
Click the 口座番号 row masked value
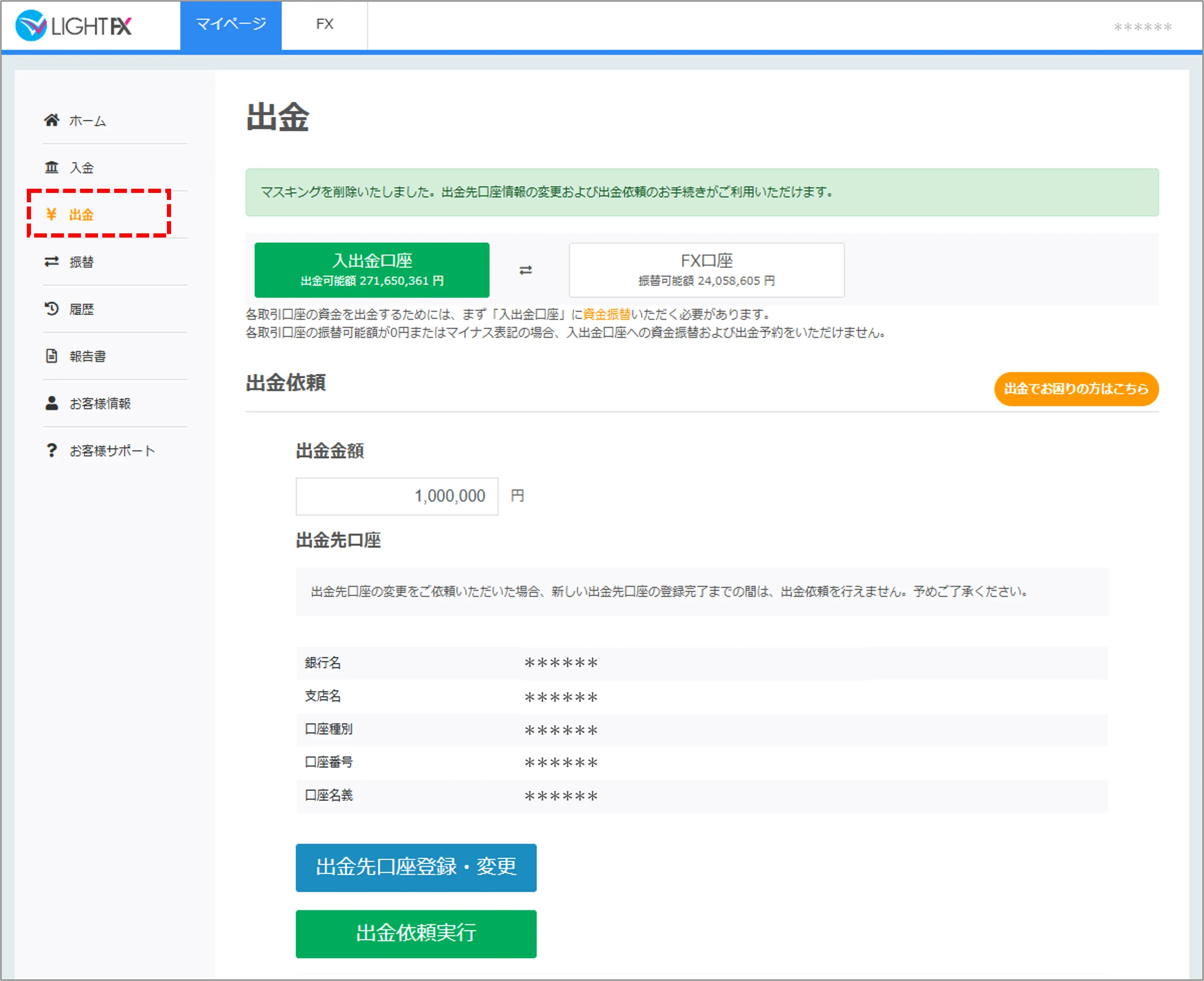click(561, 763)
